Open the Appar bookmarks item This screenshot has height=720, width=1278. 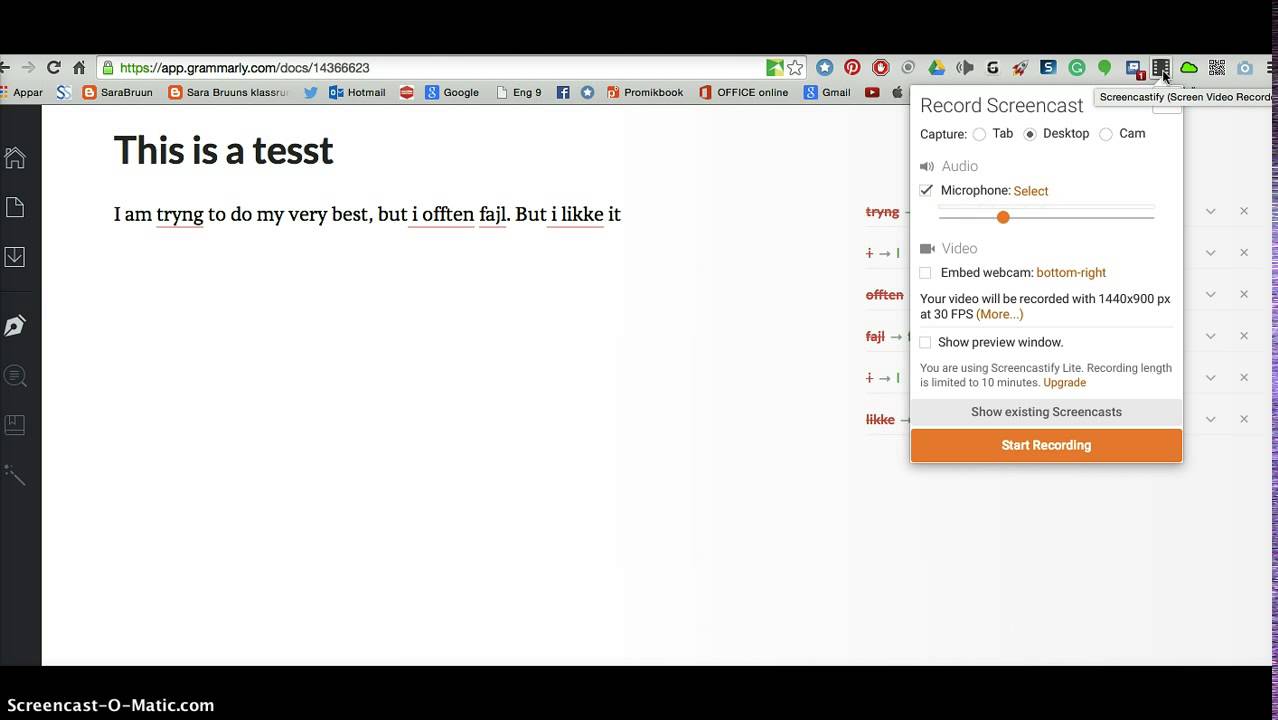[x=20, y=92]
